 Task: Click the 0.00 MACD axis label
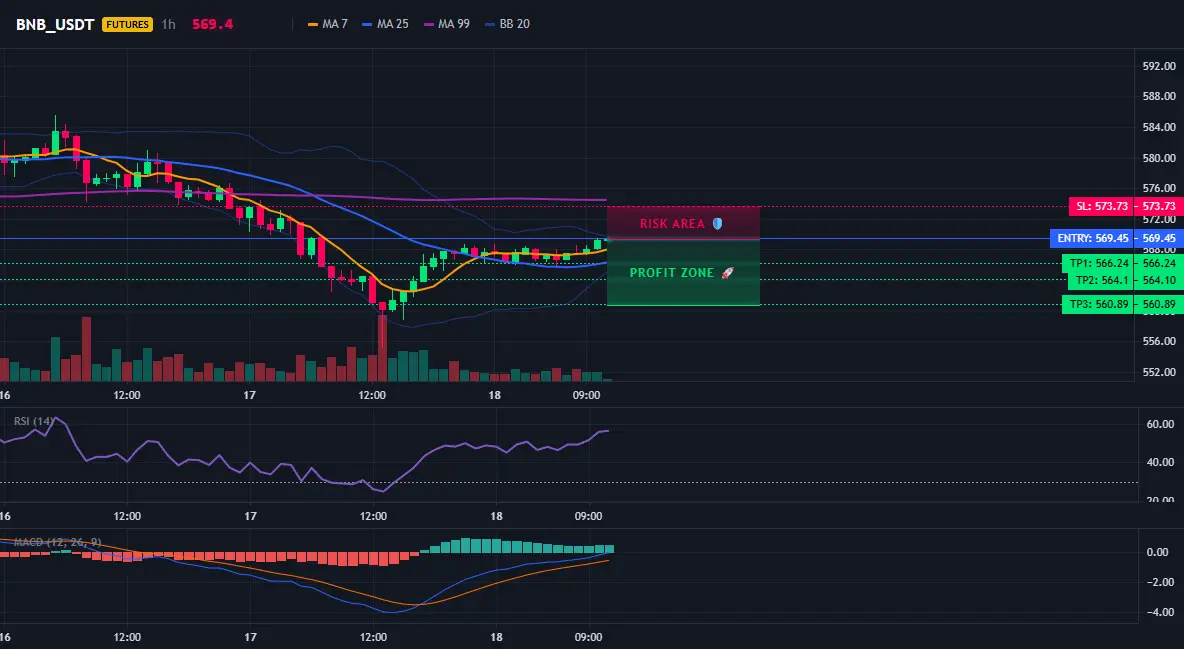click(1158, 552)
